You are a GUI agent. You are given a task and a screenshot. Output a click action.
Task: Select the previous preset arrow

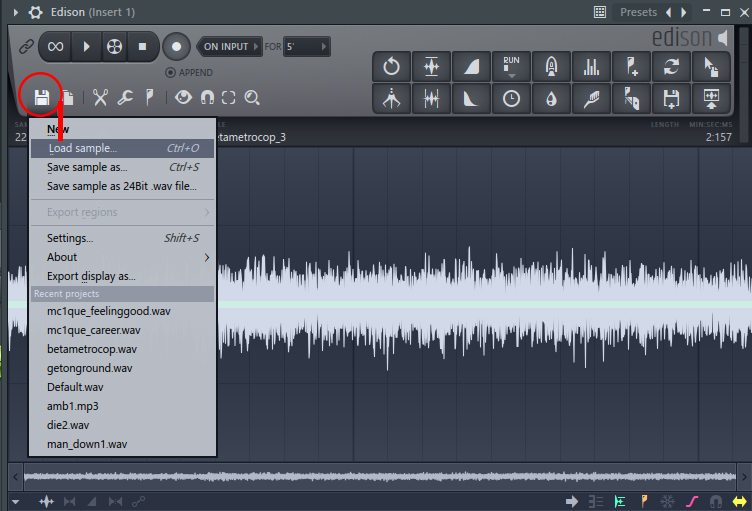pos(669,12)
